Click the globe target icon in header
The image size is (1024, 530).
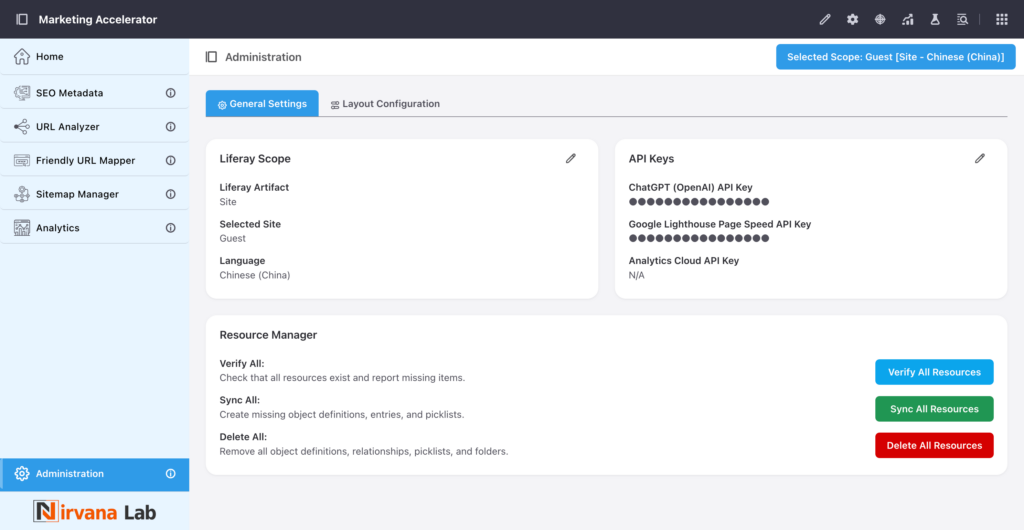pyautogui.click(x=880, y=19)
